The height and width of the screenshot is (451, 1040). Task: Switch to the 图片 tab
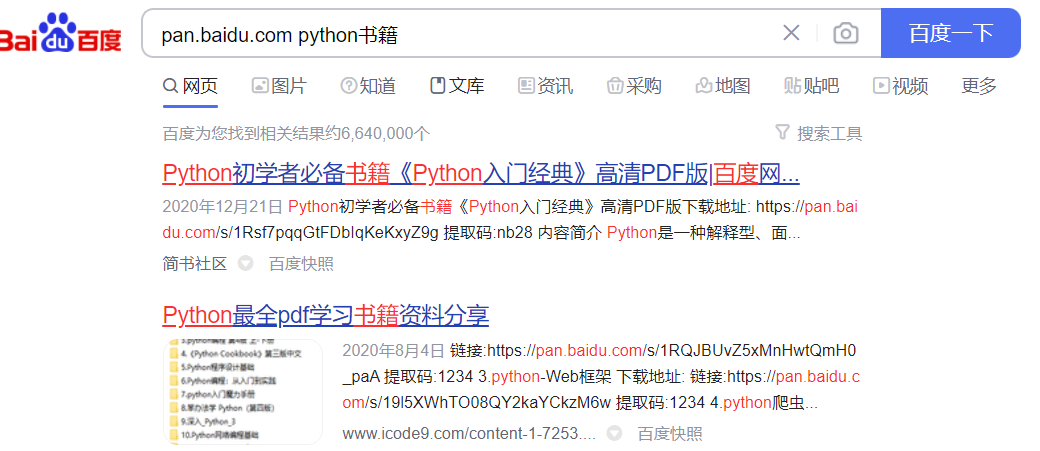279,86
